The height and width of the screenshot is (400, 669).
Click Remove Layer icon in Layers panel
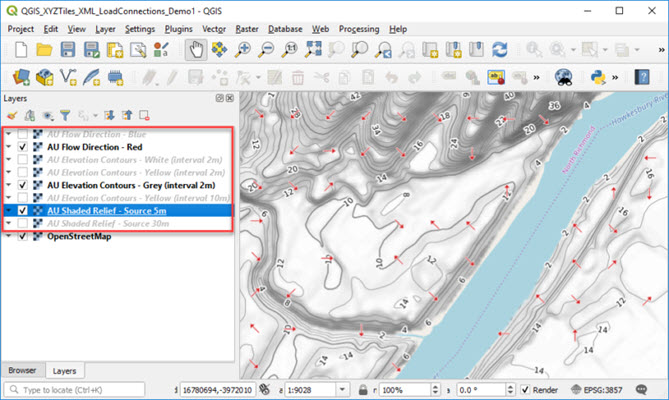144,115
